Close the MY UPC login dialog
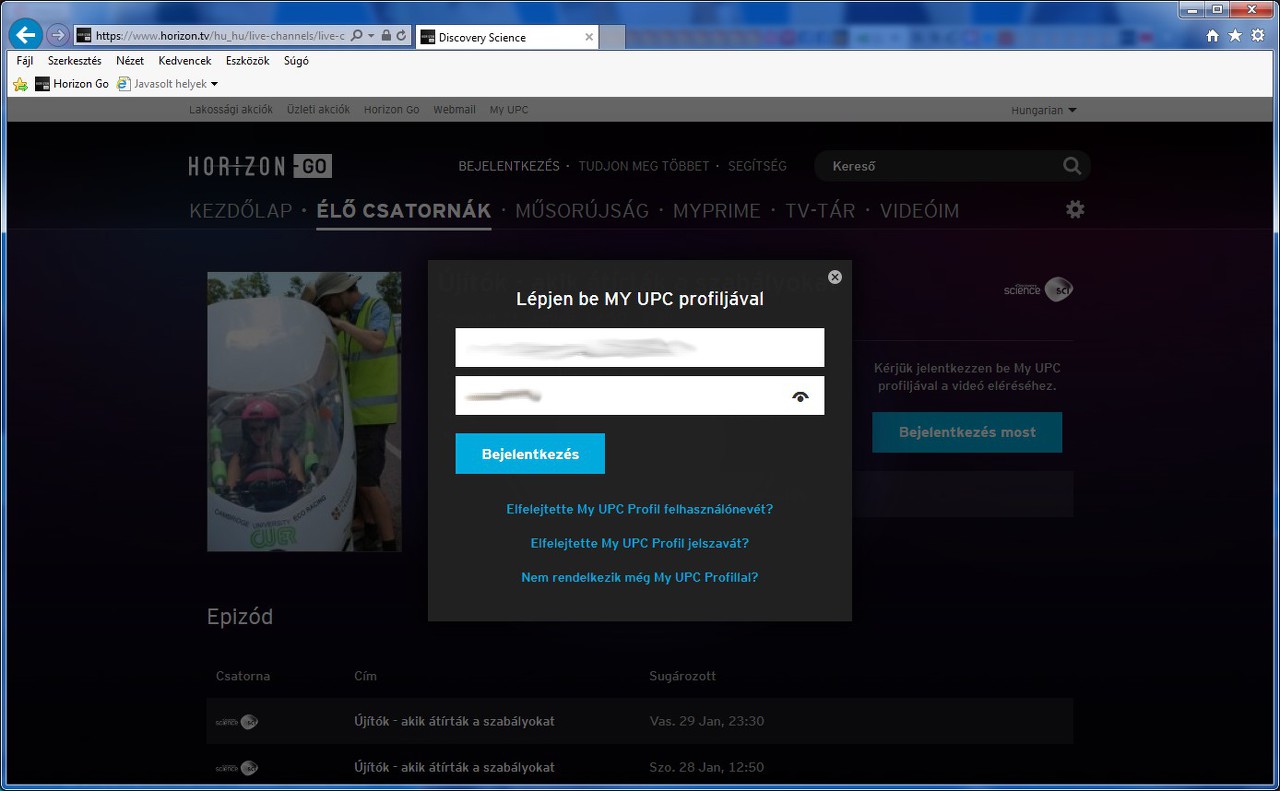This screenshot has width=1280, height=791. [x=835, y=277]
